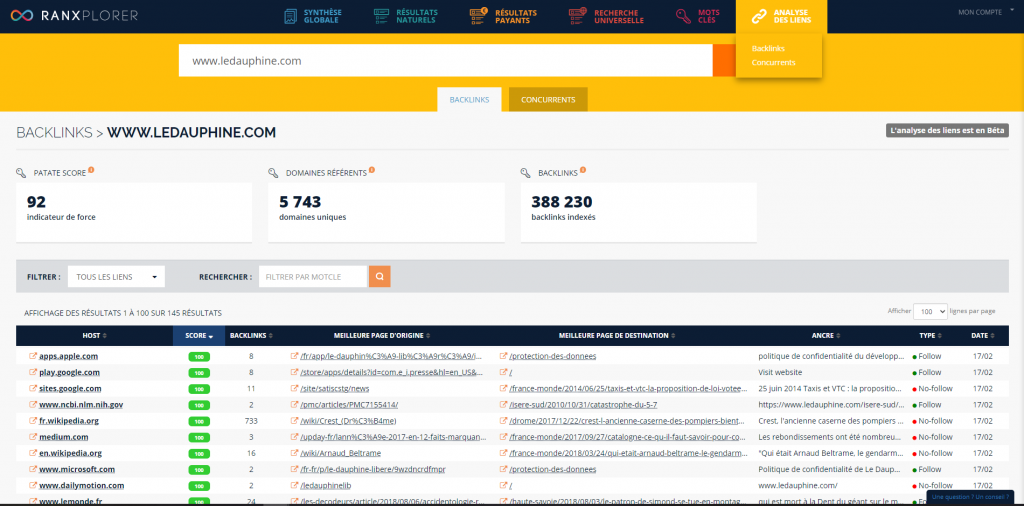Open the www.microsoft.com host link

pos(77,469)
